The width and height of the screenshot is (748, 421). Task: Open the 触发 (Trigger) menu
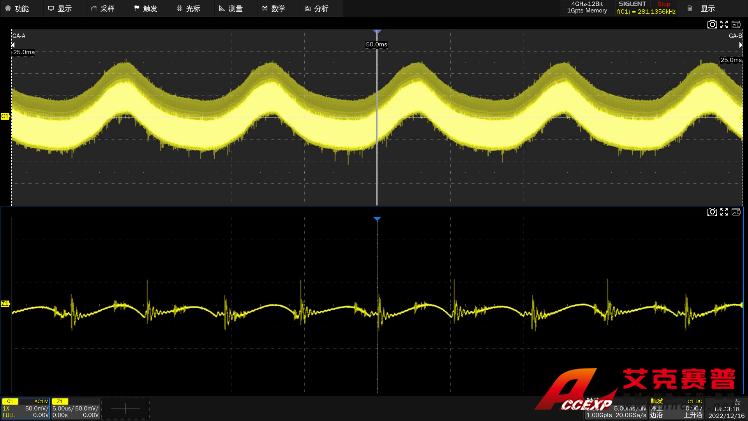145,8
